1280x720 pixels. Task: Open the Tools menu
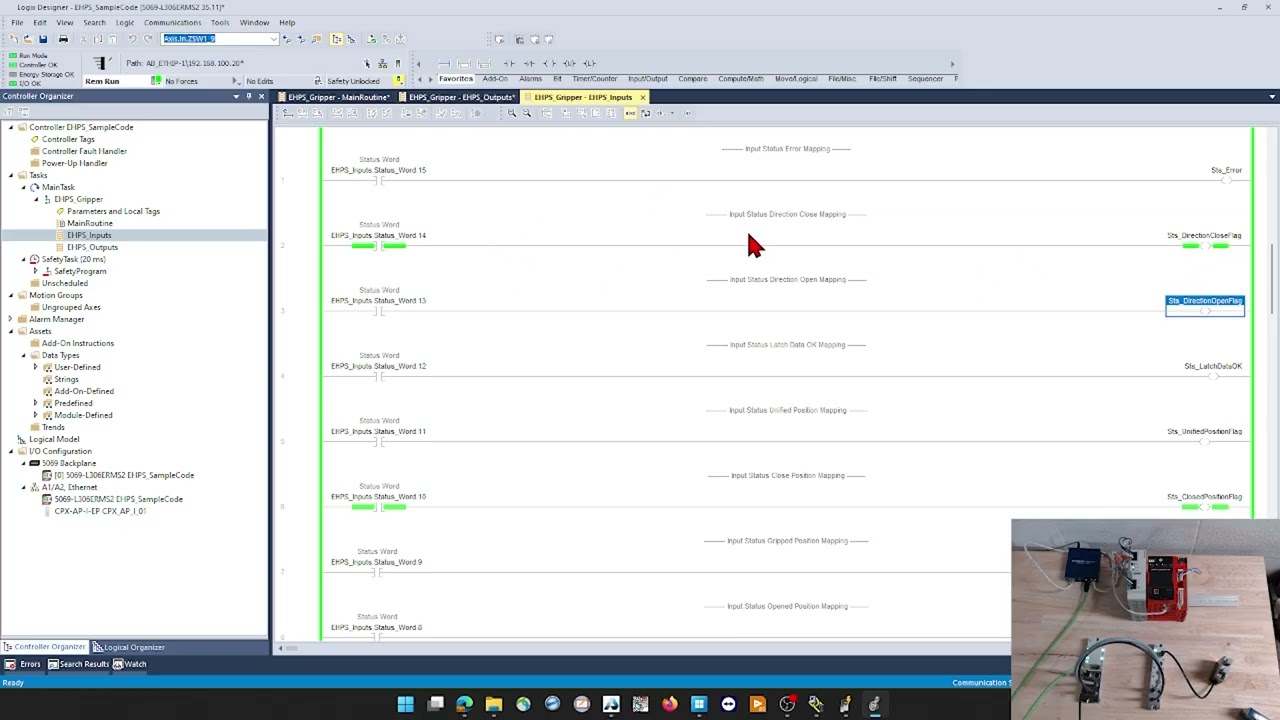pyautogui.click(x=220, y=22)
